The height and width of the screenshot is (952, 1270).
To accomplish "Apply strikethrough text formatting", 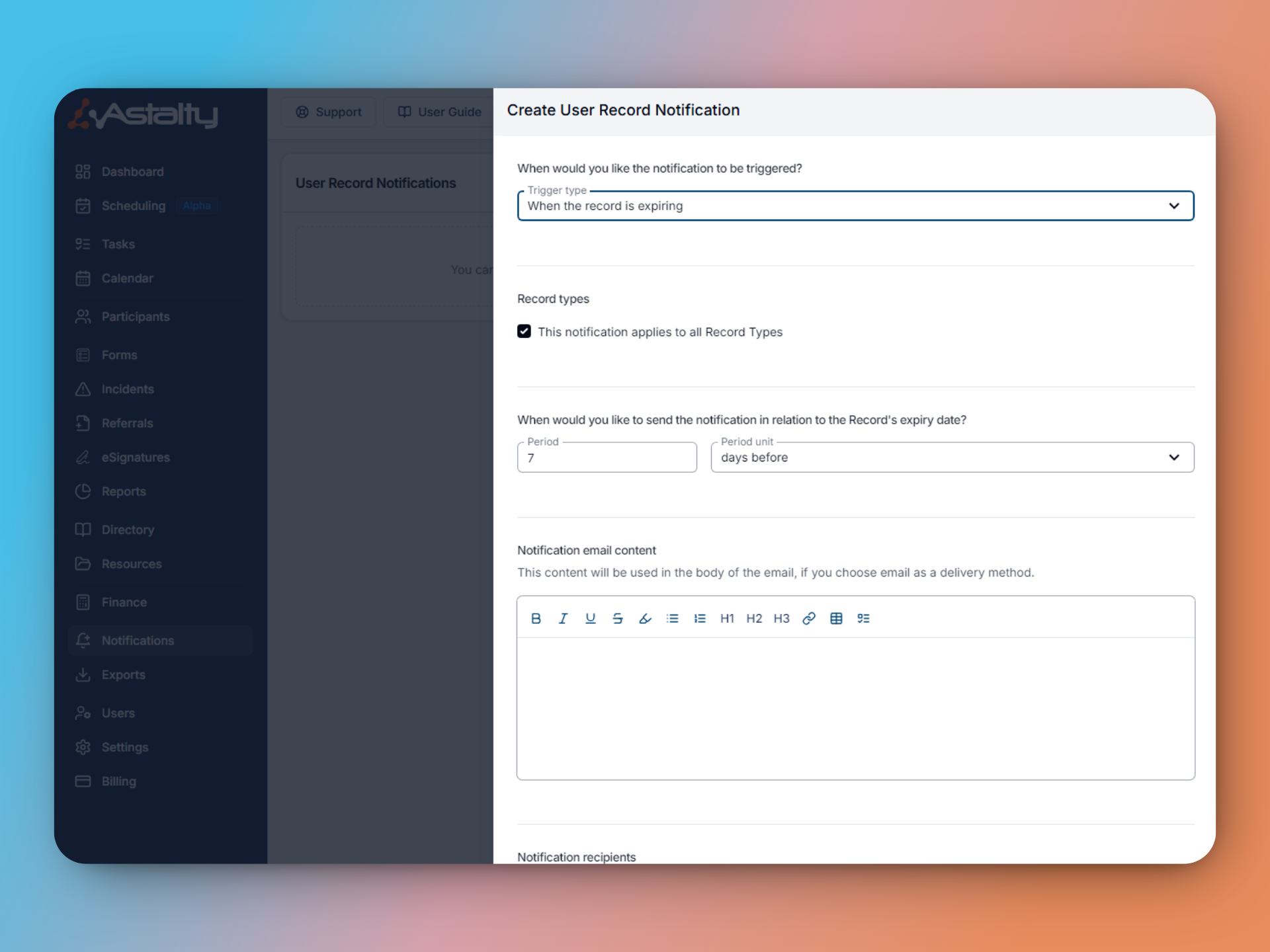I will click(617, 618).
